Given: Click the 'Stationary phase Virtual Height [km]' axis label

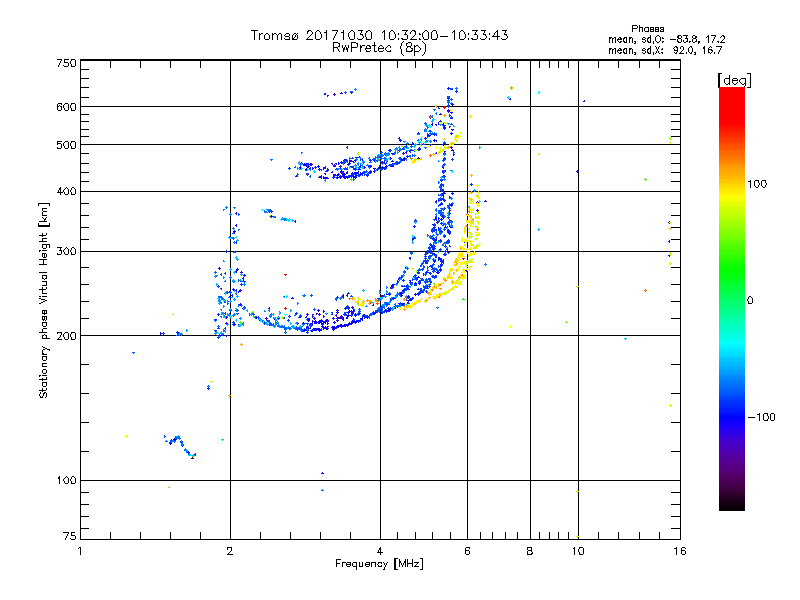Looking at the screenshot, I should click(43, 300).
